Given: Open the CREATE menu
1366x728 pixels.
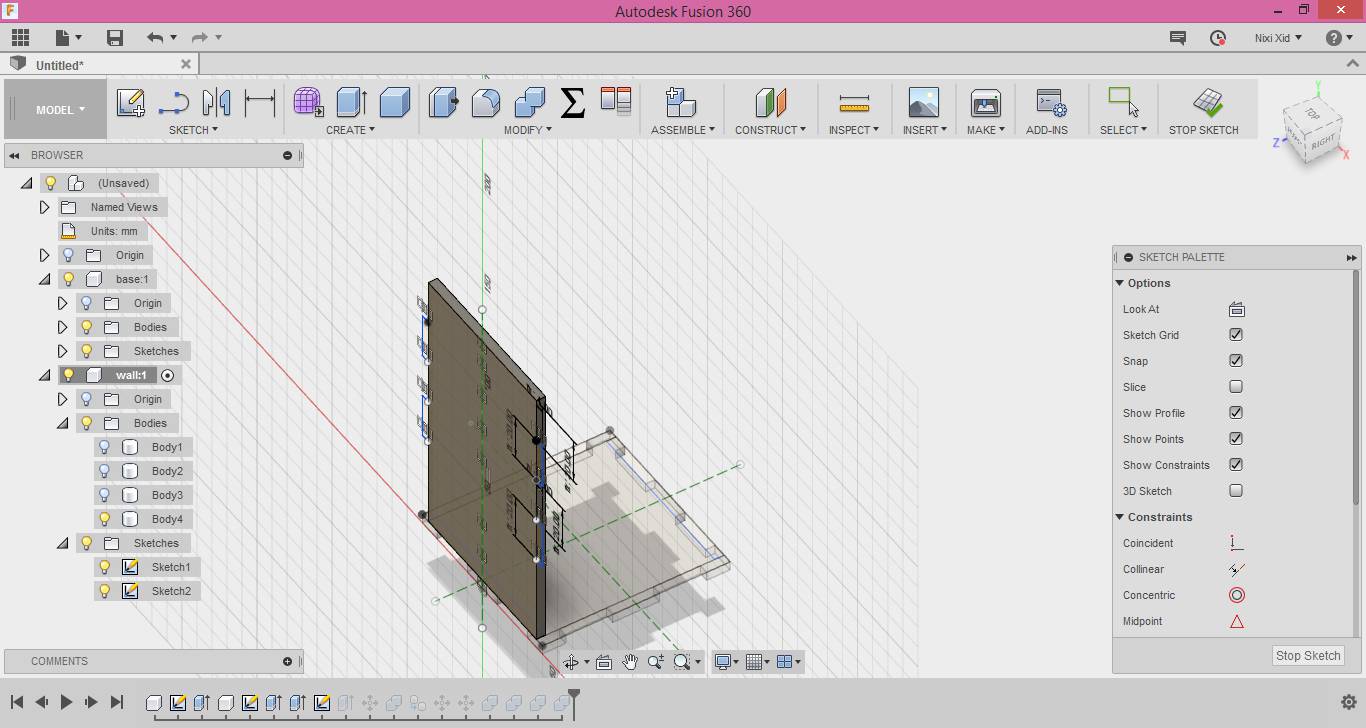Looking at the screenshot, I should pos(350,130).
